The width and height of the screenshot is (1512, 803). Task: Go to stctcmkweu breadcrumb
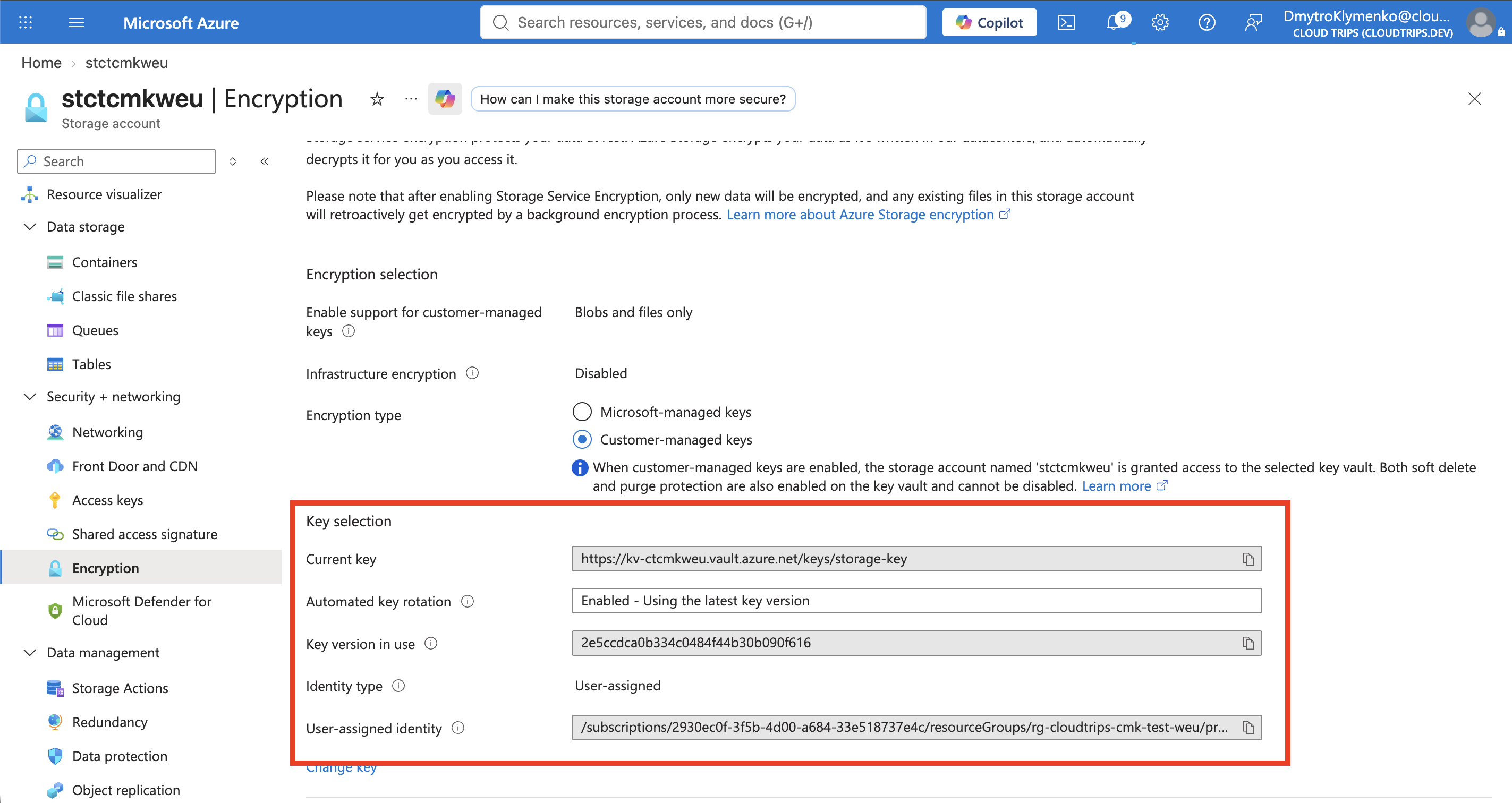(x=127, y=63)
